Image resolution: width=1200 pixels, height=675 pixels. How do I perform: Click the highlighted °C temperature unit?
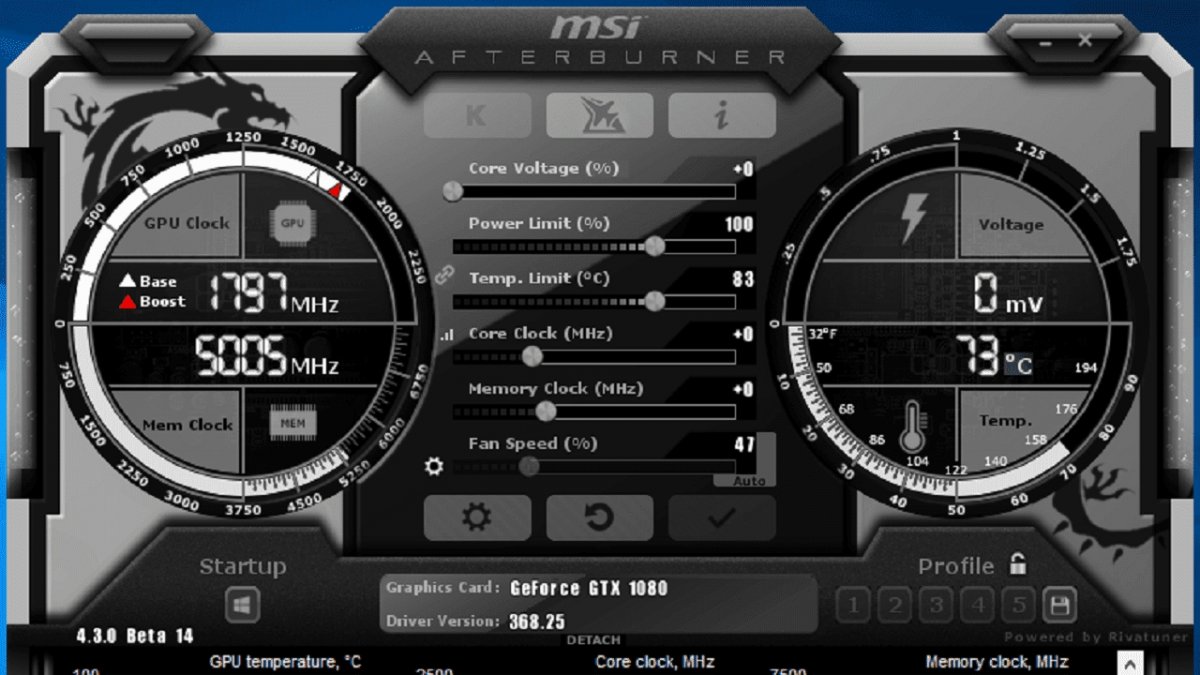click(1019, 364)
